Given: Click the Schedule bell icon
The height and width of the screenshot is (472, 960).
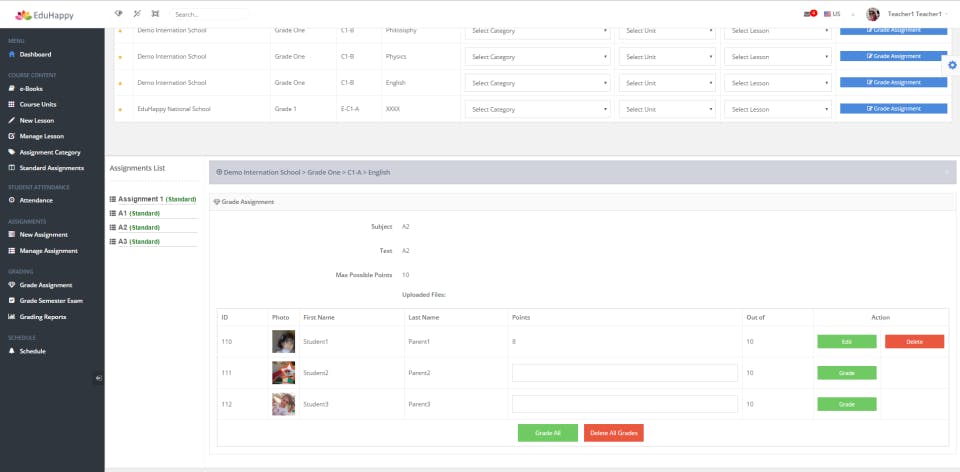Looking at the screenshot, I should pyautogui.click(x=12, y=351).
